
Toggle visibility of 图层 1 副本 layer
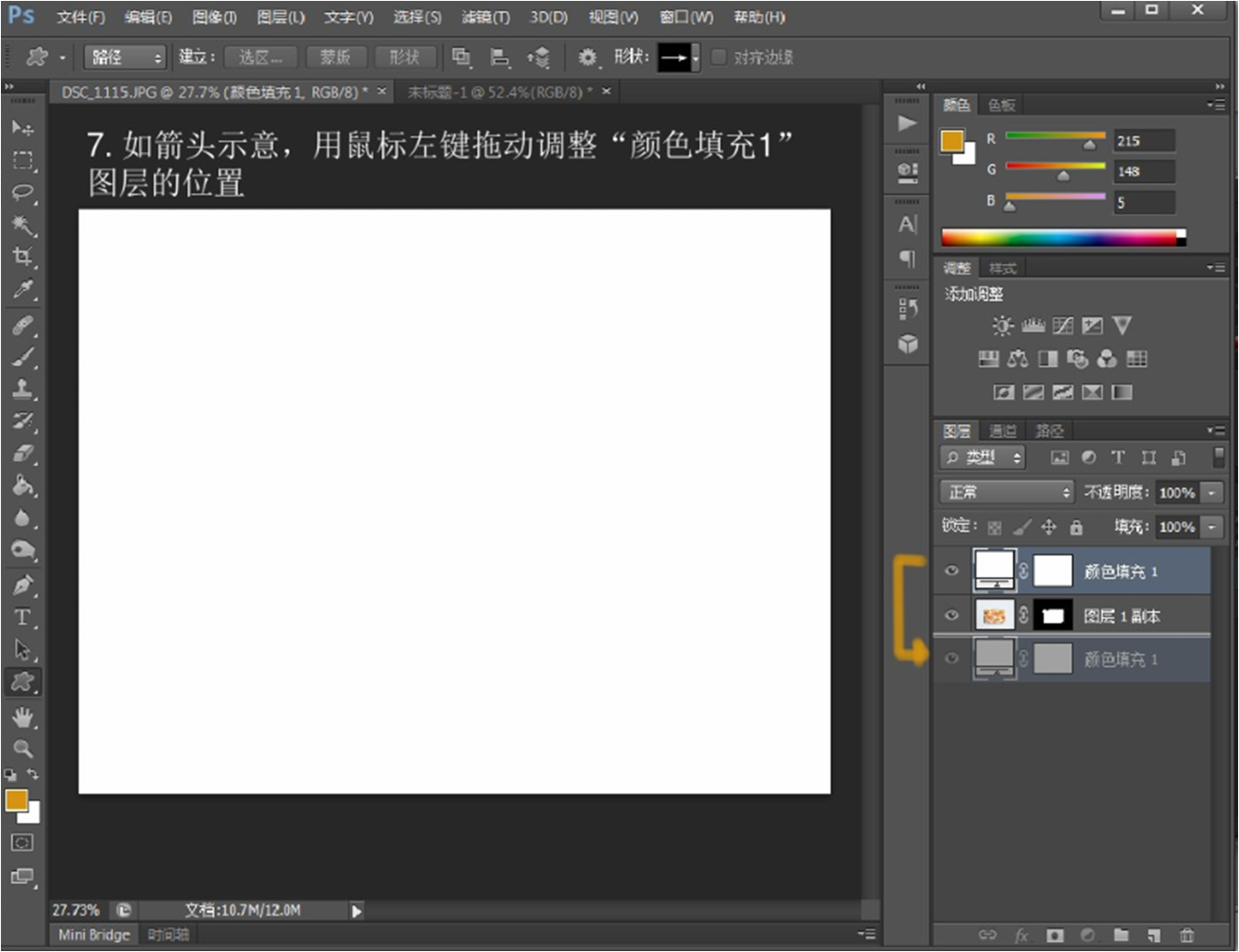pos(952,616)
